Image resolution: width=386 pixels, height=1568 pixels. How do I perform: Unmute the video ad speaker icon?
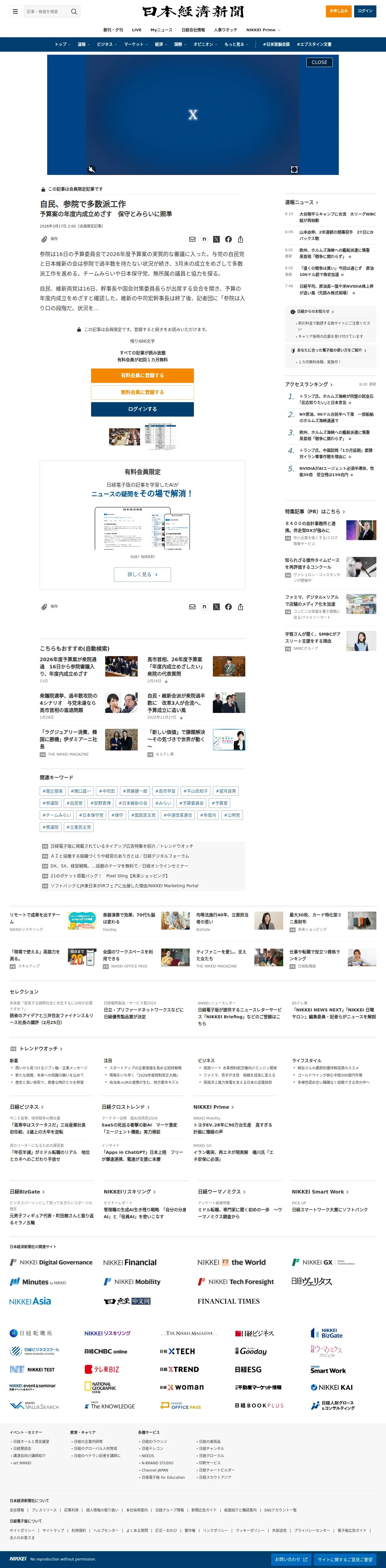pyautogui.click(x=91, y=169)
